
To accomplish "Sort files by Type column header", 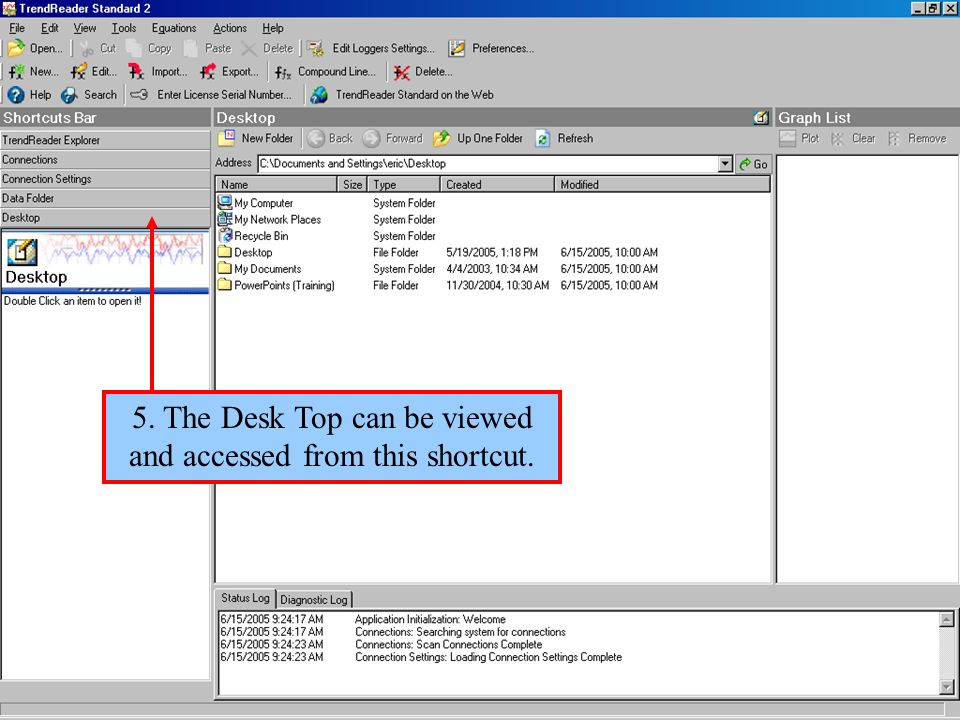I will (x=403, y=185).
